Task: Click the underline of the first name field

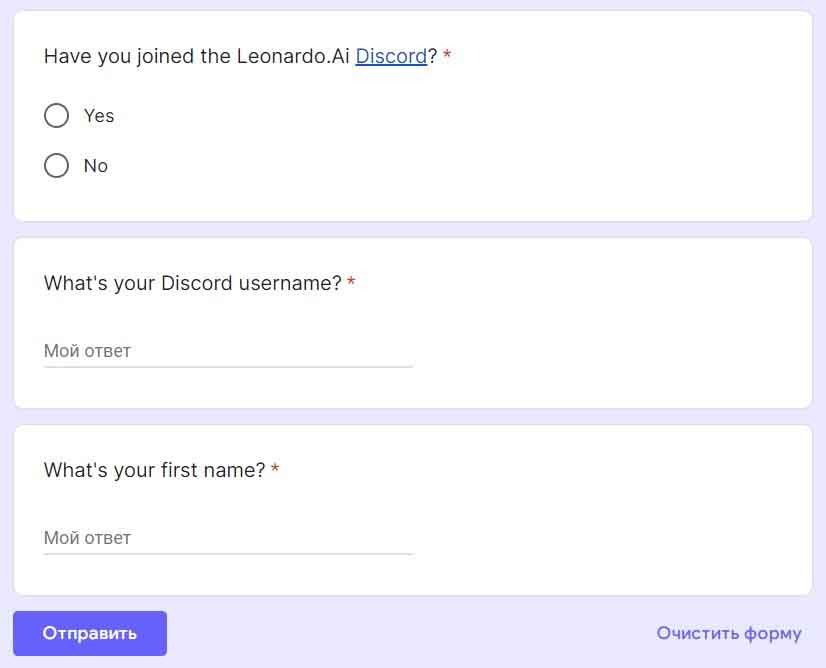Action: pos(228,554)
